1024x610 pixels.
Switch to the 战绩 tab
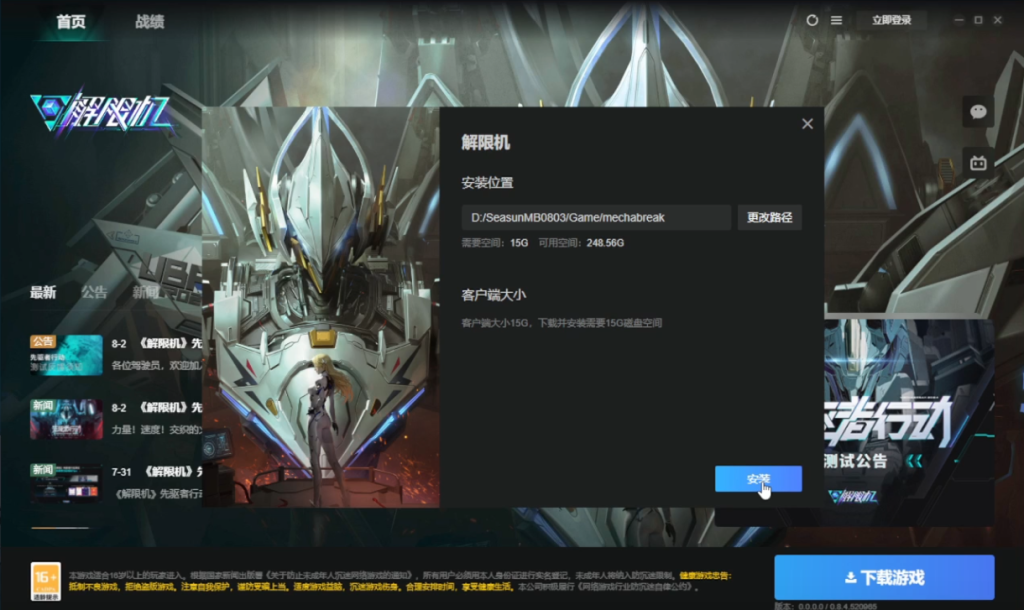tap(150, 21)
